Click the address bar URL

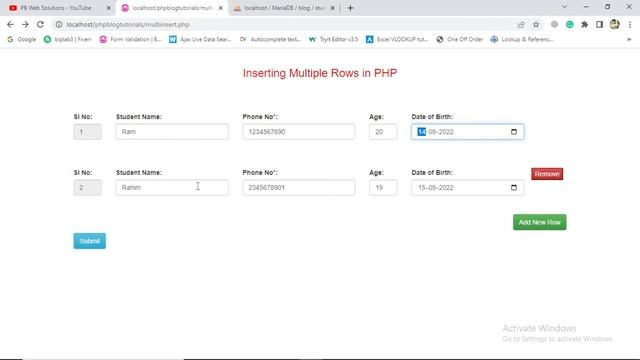[128, 24]
